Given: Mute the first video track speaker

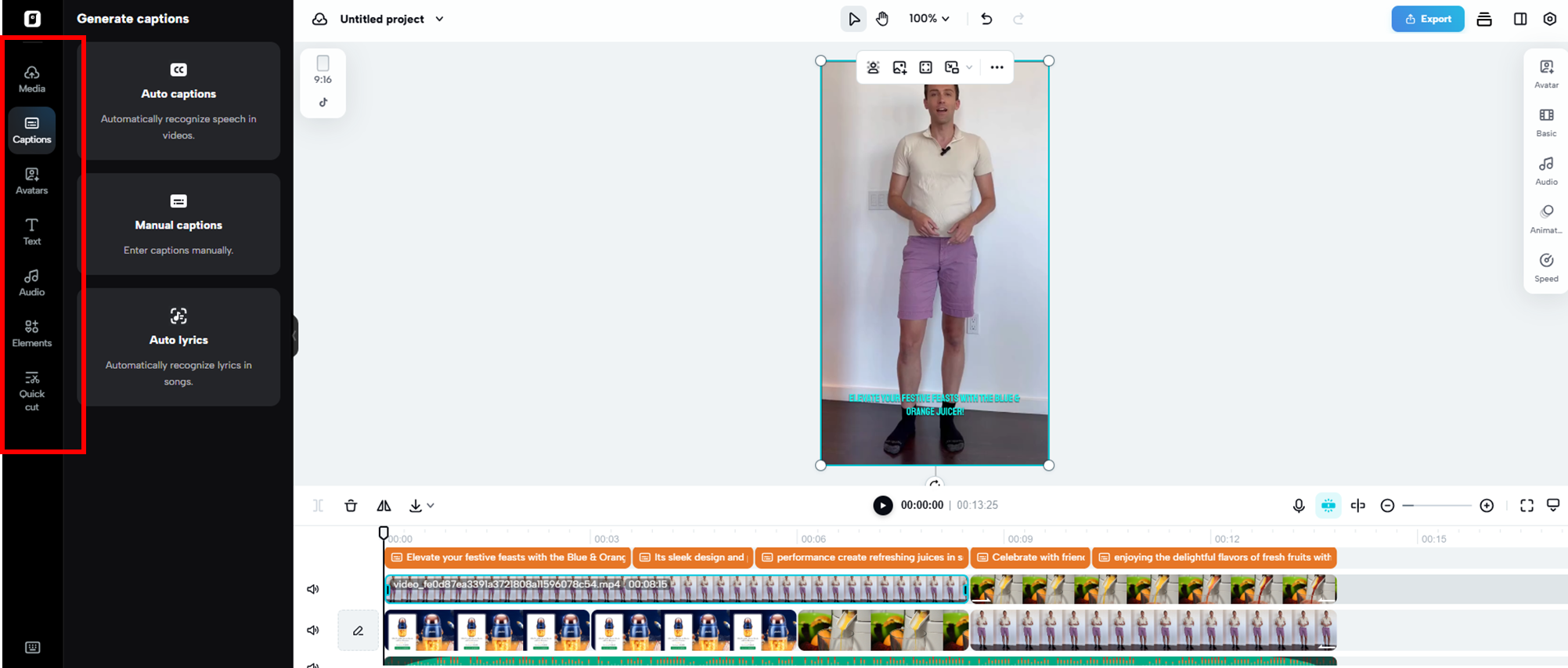Looking at the screenshot, I should point(313,589).
